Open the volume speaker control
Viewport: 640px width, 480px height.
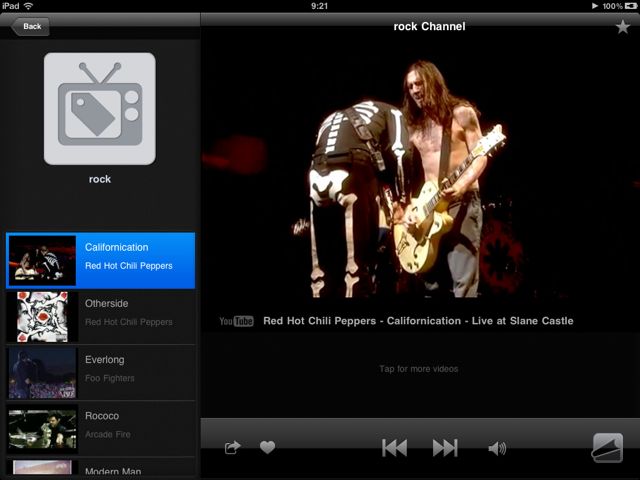point(497,448)
